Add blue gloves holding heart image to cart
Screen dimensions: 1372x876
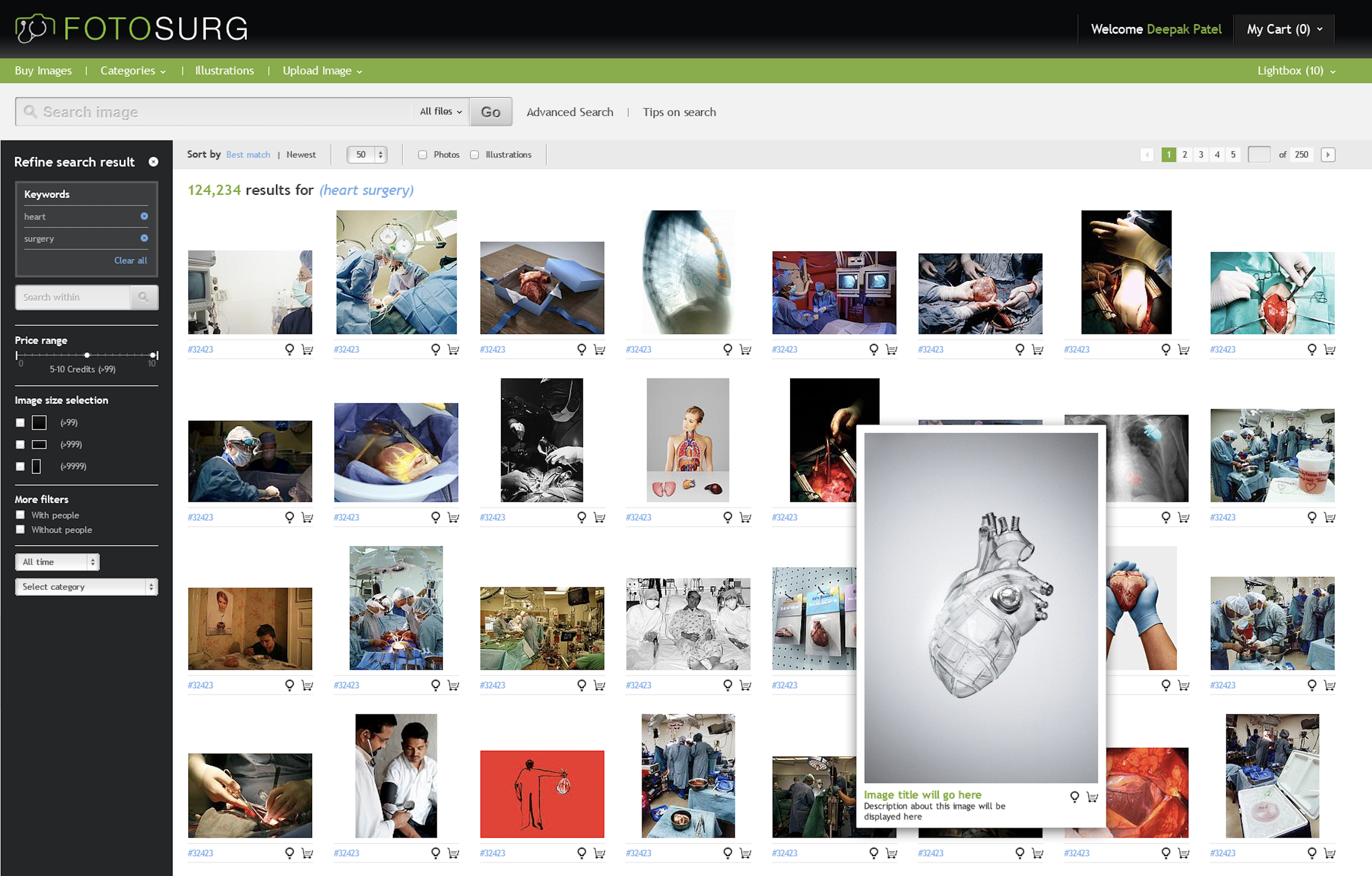[x=1183, y=685]
